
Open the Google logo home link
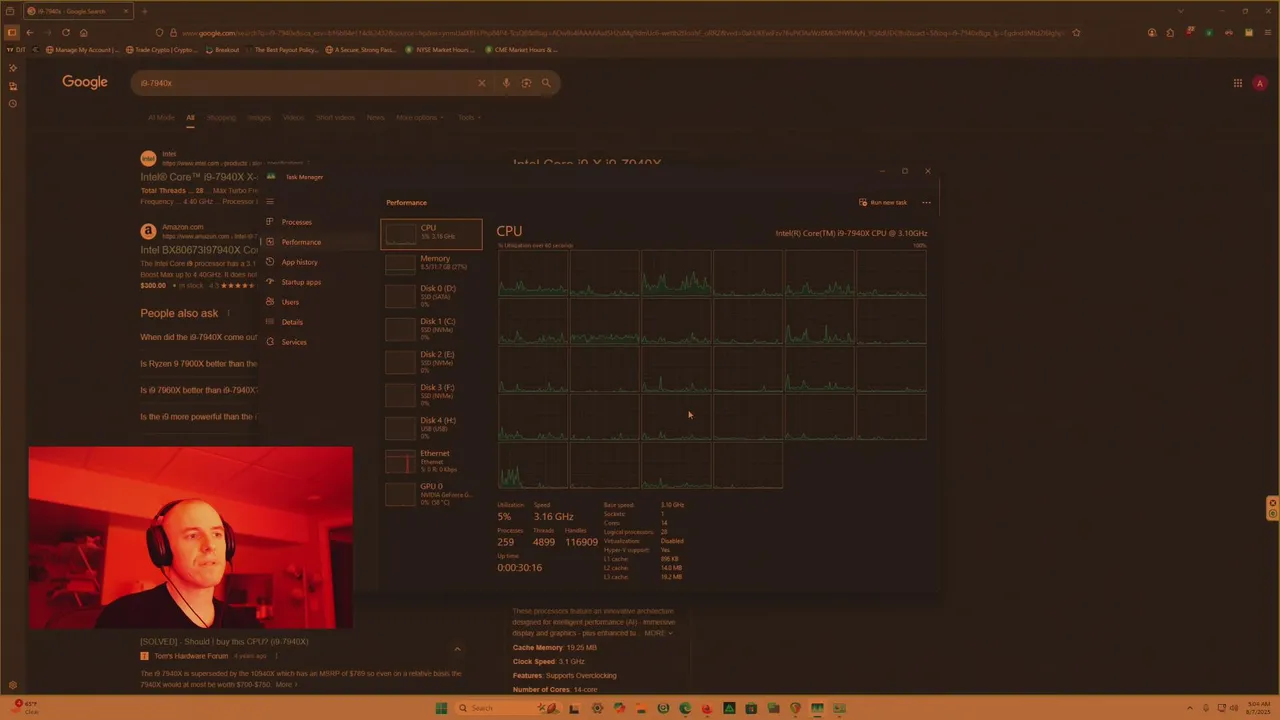click(x=85, y=82)
